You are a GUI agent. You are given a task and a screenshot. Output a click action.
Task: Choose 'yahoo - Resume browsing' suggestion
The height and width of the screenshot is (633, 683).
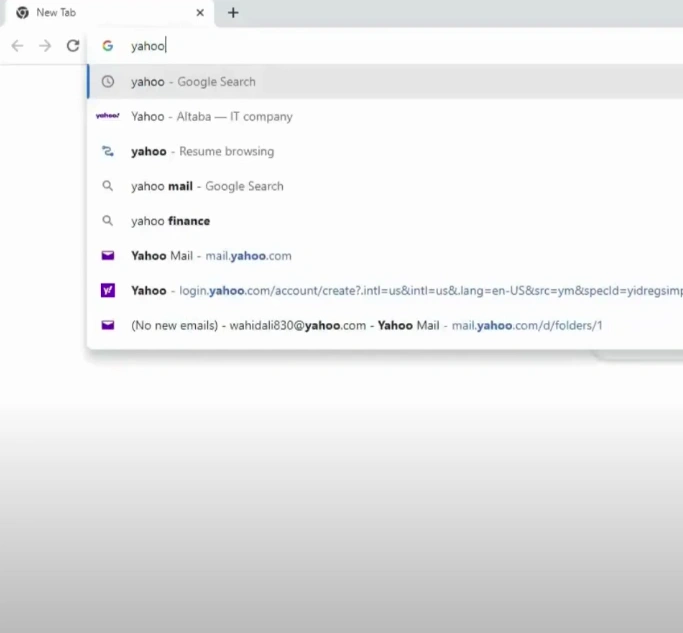click(x=385, y=151)
